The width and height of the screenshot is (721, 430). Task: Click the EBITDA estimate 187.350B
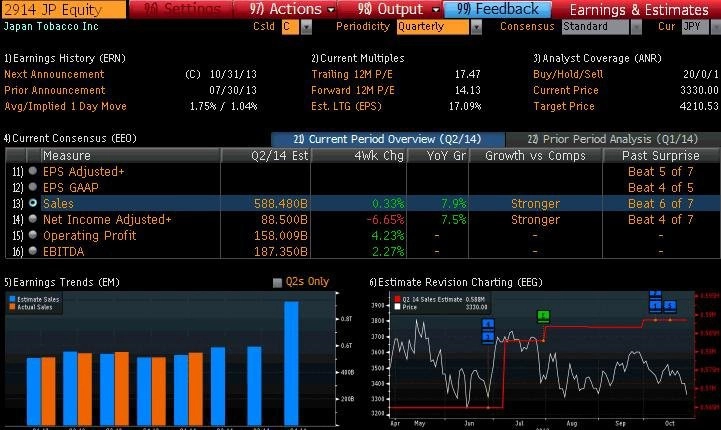point(280,252)
